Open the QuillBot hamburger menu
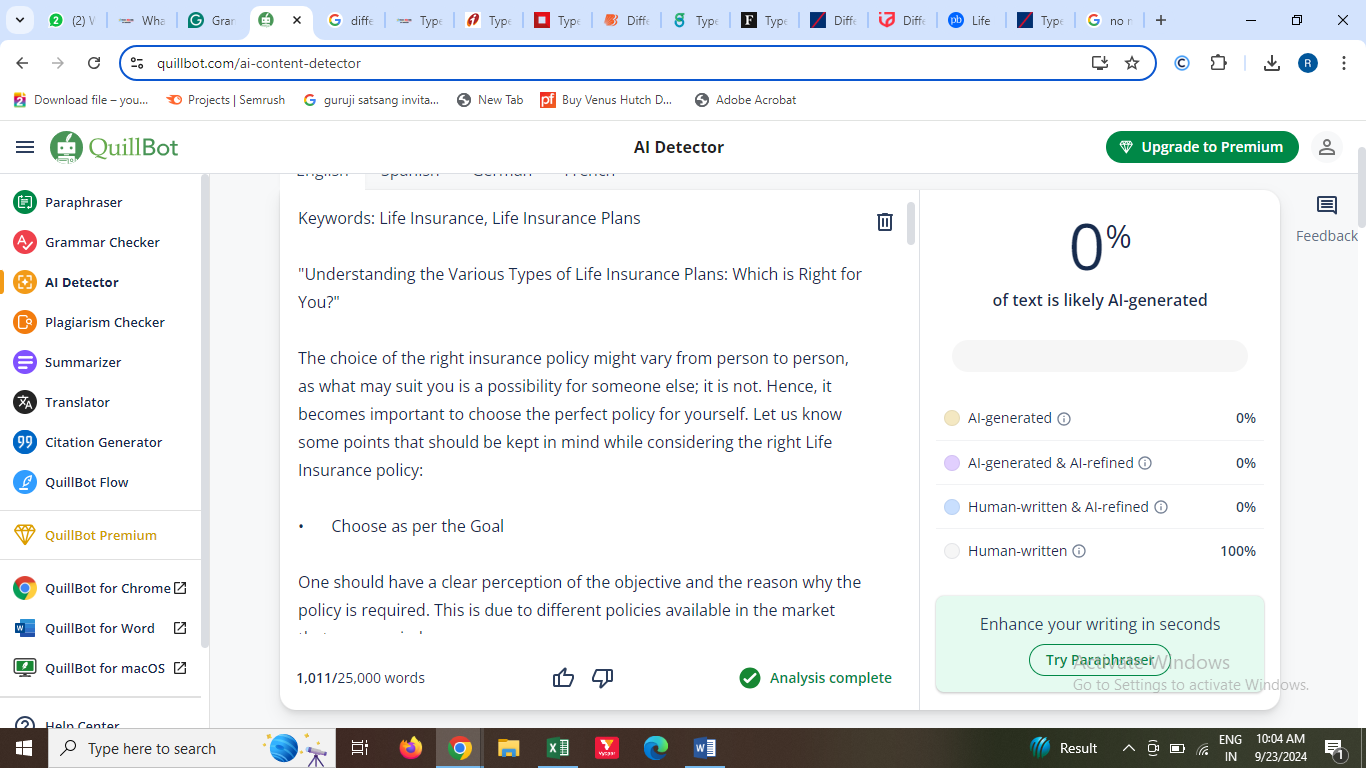This screenshot has width=1366, height=768. point(25,147)
